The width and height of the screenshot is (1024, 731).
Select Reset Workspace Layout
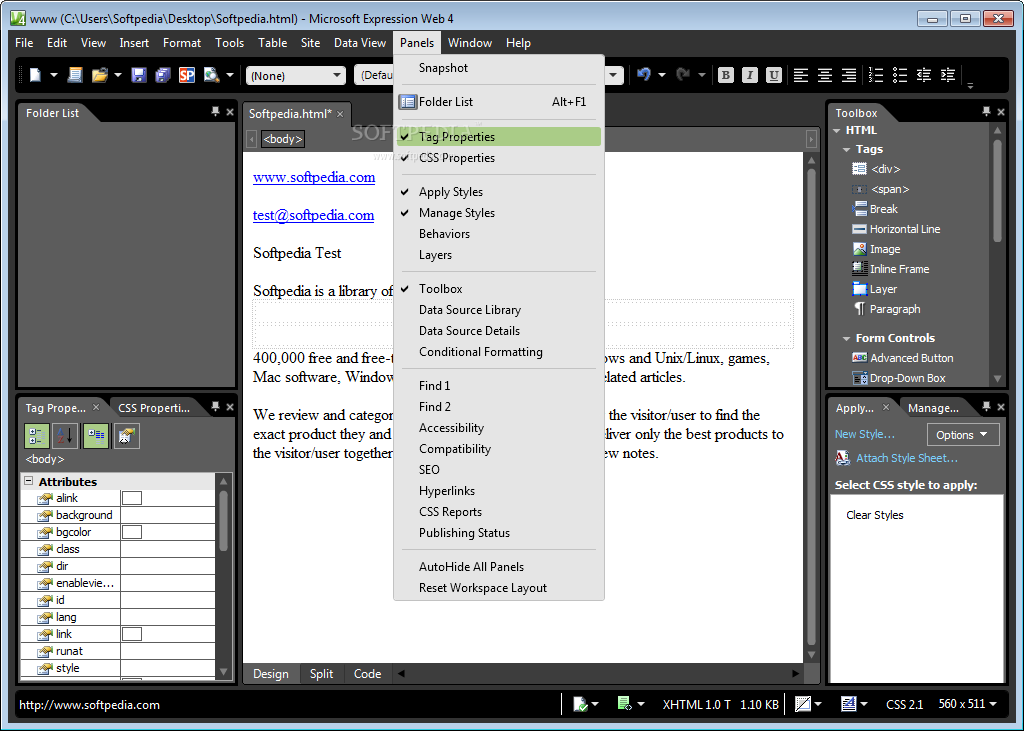pyautogui.click(x=499, y=587)
